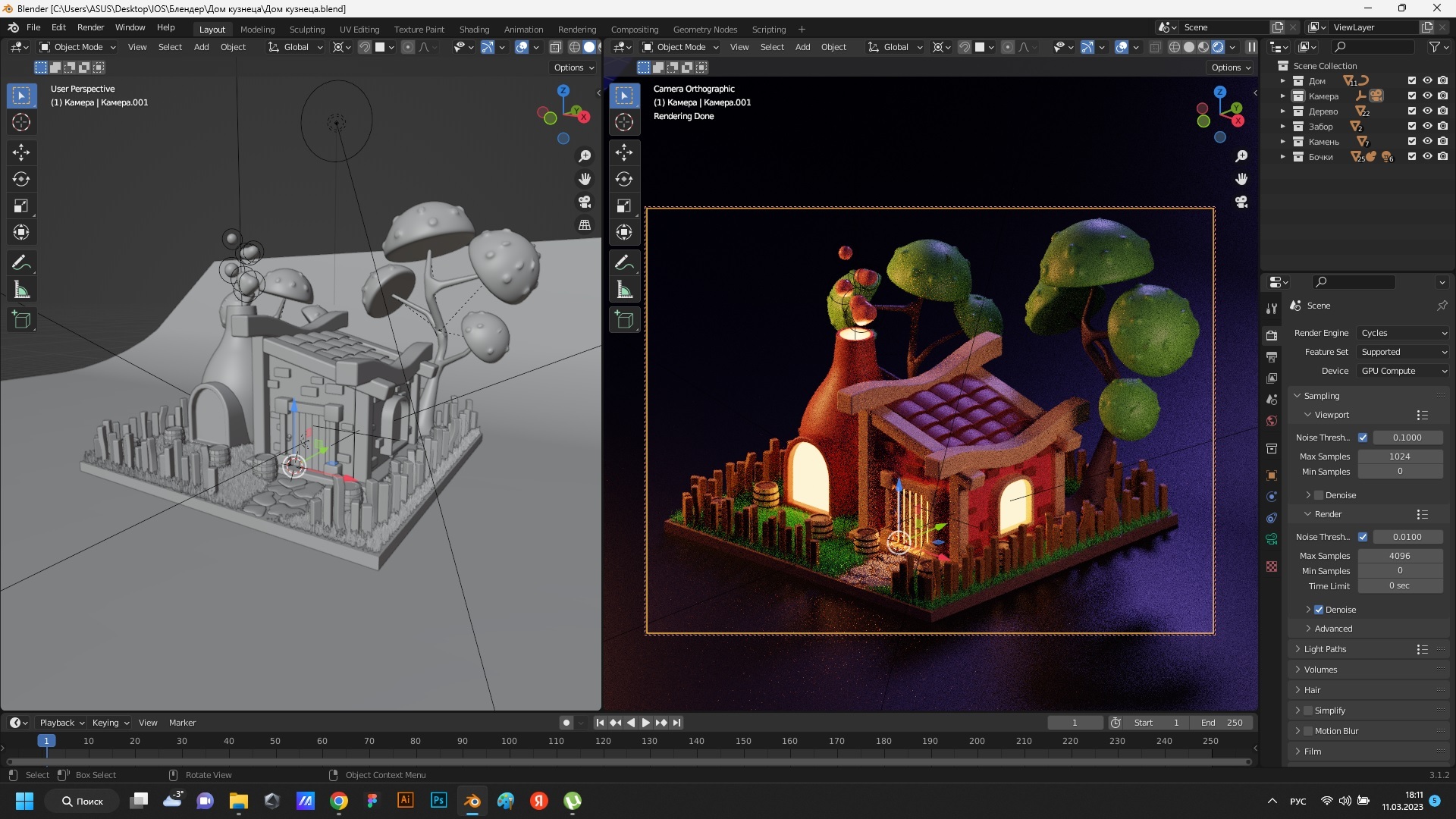Select the Measure tool in left viewport
The width and height of the screenshot is (1456, 819).
(21, 290)
